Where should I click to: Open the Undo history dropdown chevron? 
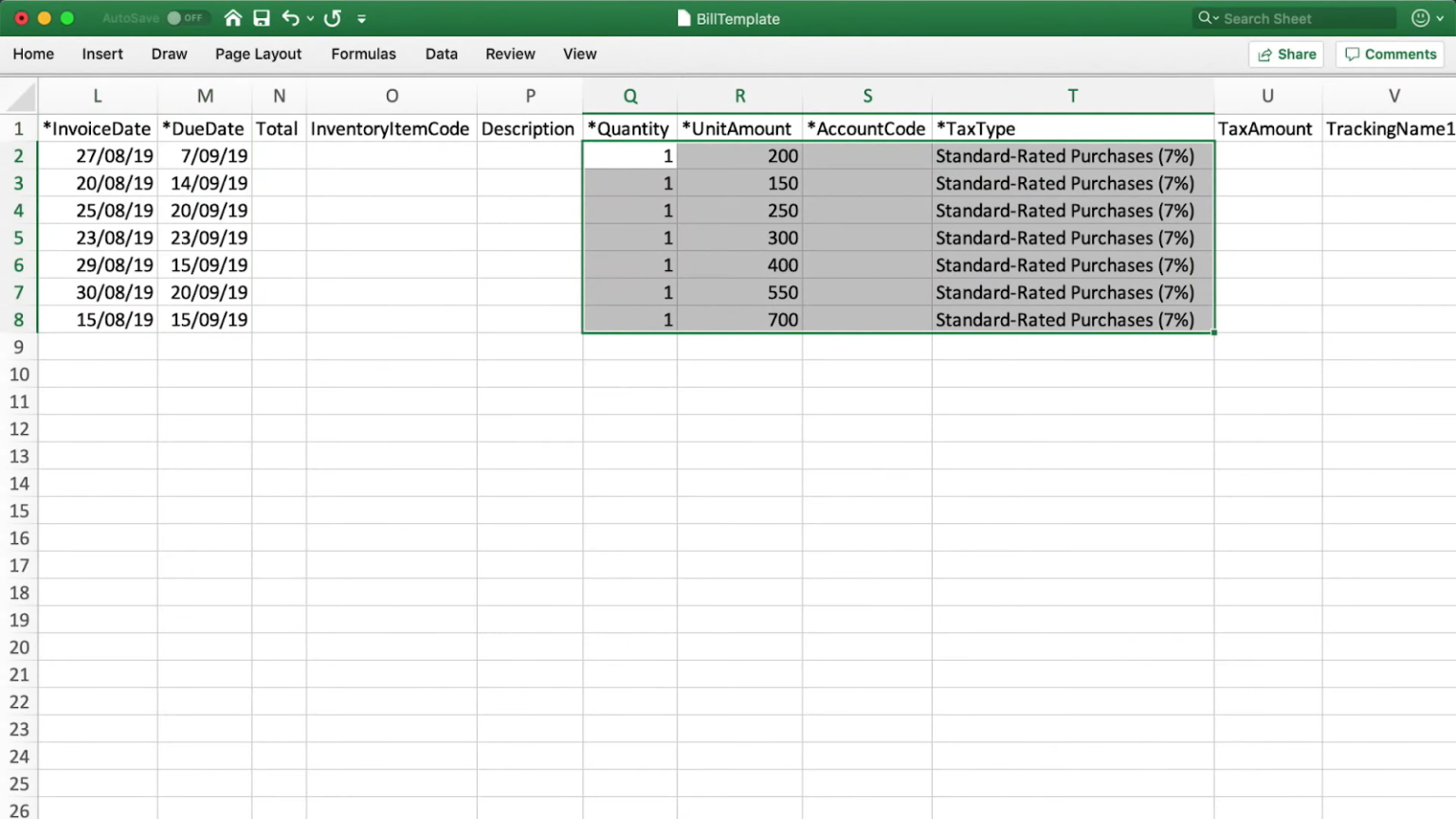(310, 18)
